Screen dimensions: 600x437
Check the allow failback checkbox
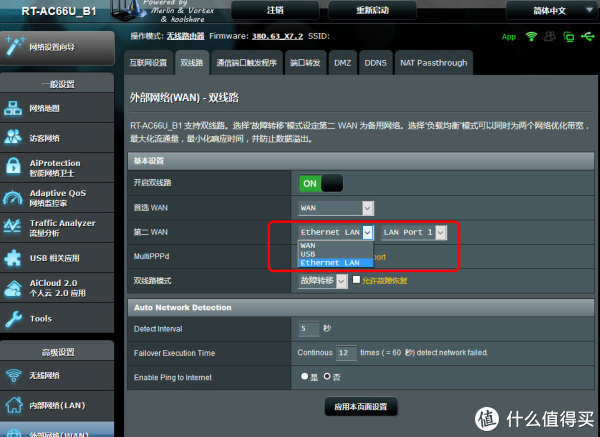356,280
